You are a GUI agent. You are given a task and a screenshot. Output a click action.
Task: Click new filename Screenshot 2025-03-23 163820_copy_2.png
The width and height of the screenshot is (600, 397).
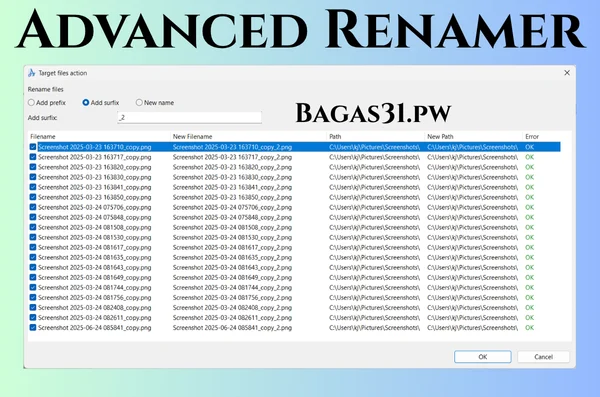click(232, 167)
